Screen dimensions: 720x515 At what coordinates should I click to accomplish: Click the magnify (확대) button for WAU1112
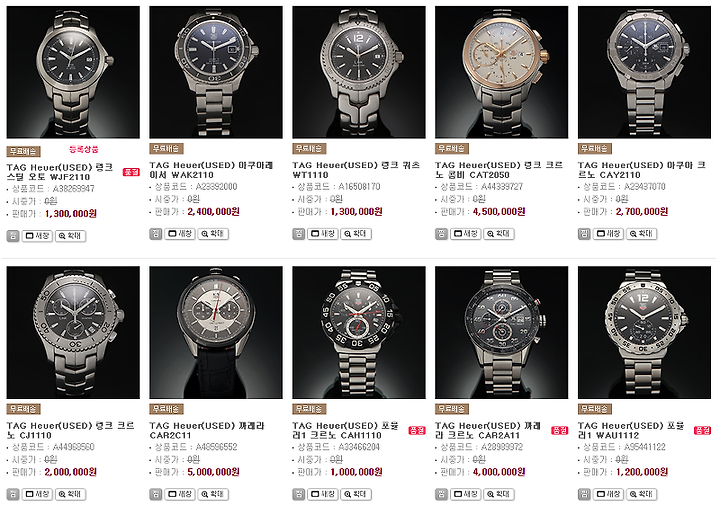tap(641, 494)
